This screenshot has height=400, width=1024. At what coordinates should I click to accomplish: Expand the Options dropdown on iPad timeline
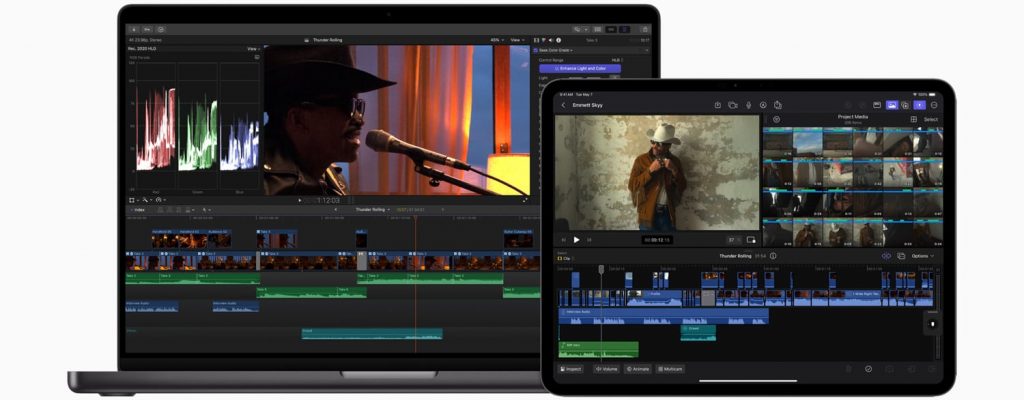coord(922,256)
